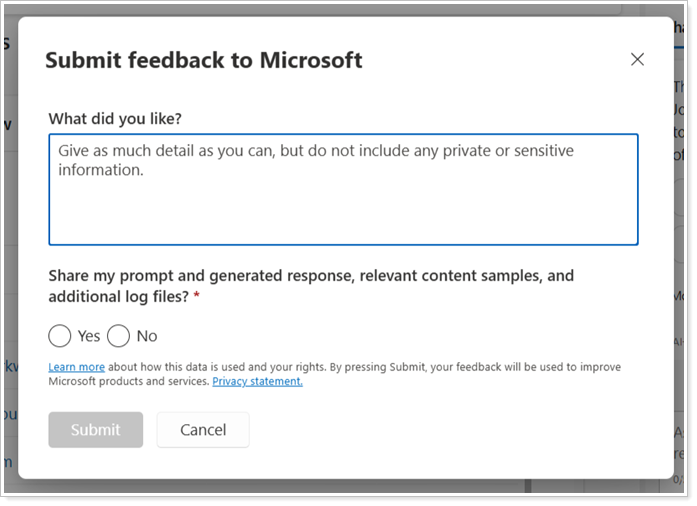
Task: Click the "Give as much detail" placeholder text
Action: pos(315,151)
